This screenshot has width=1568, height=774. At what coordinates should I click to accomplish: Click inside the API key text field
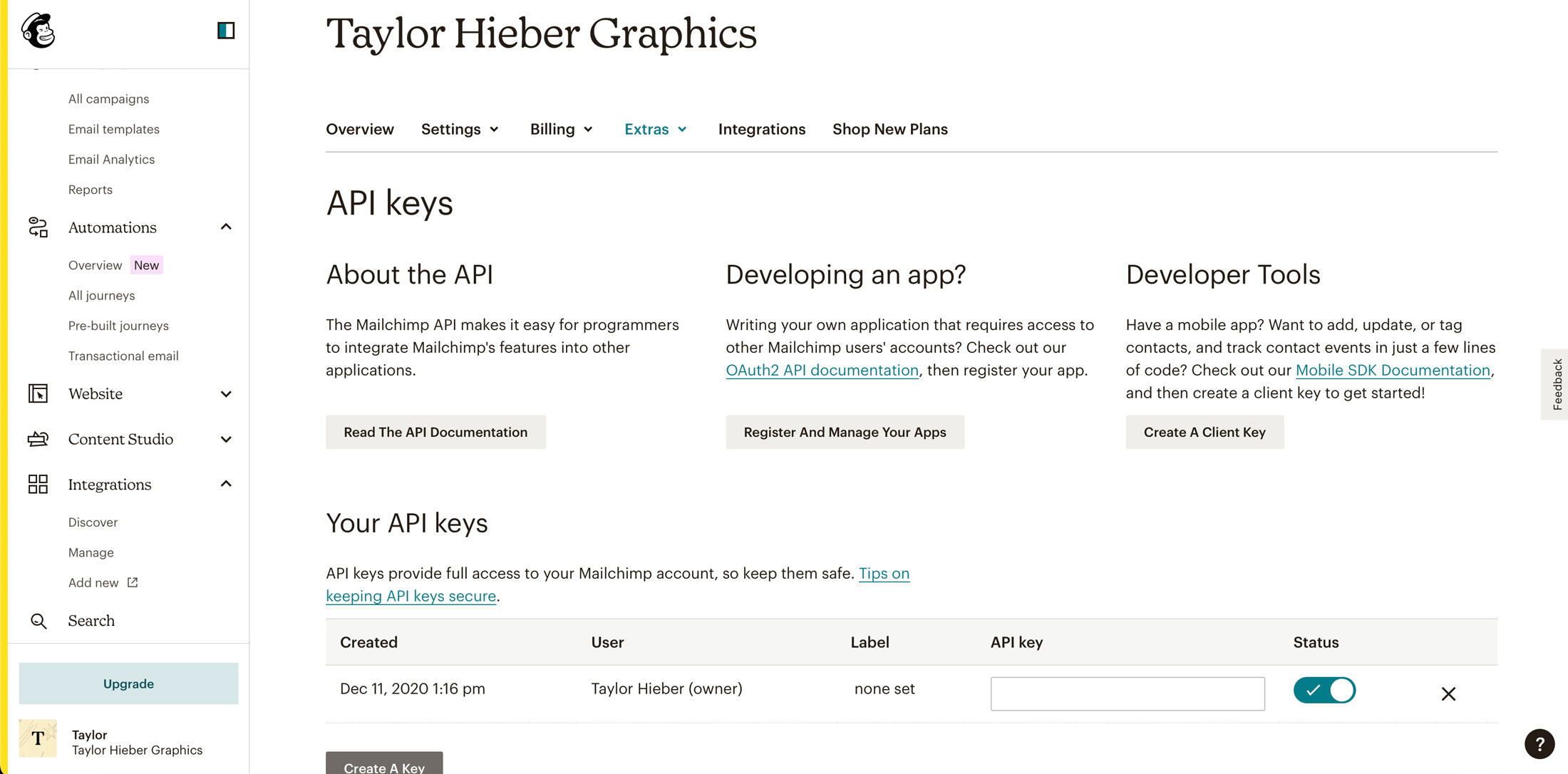1128,693
